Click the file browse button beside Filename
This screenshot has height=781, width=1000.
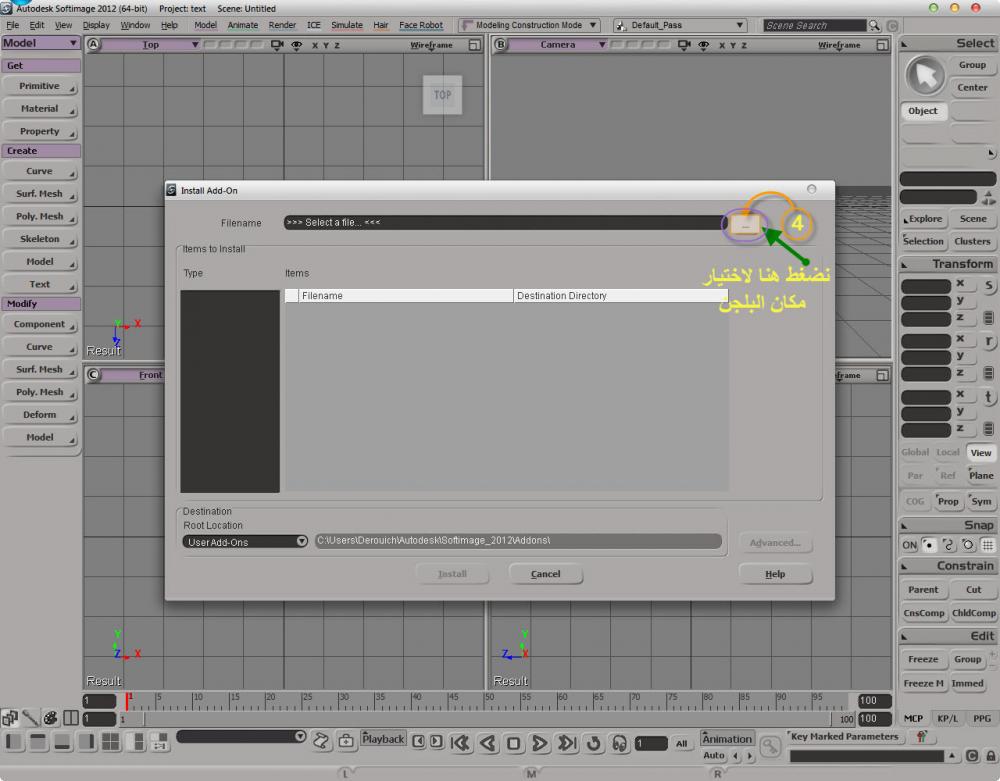[x=744, y=224]
